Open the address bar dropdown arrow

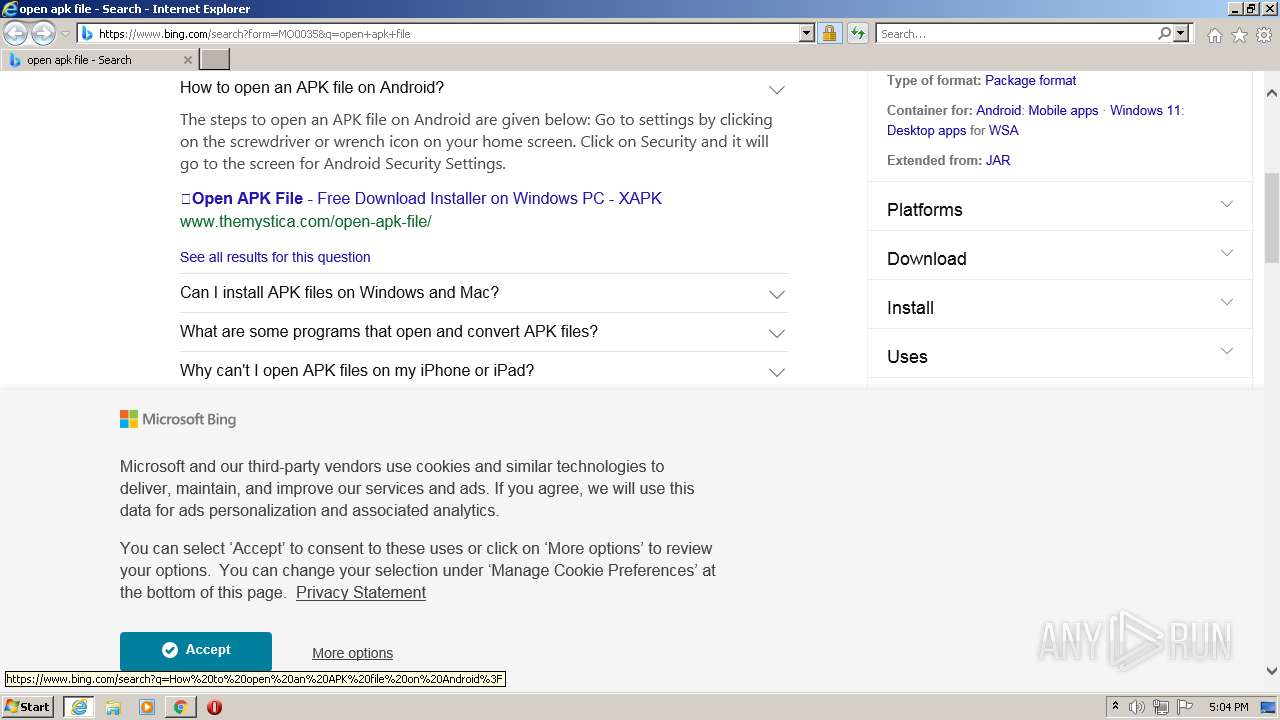coord(807,33)
